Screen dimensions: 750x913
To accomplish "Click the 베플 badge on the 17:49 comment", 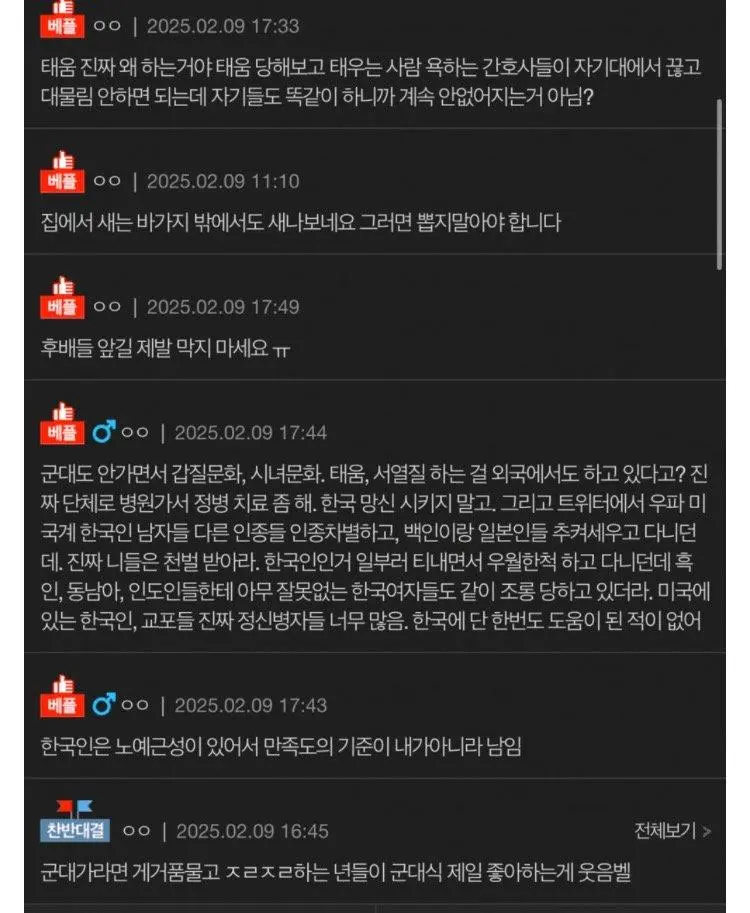I will (x=62, y=298).
